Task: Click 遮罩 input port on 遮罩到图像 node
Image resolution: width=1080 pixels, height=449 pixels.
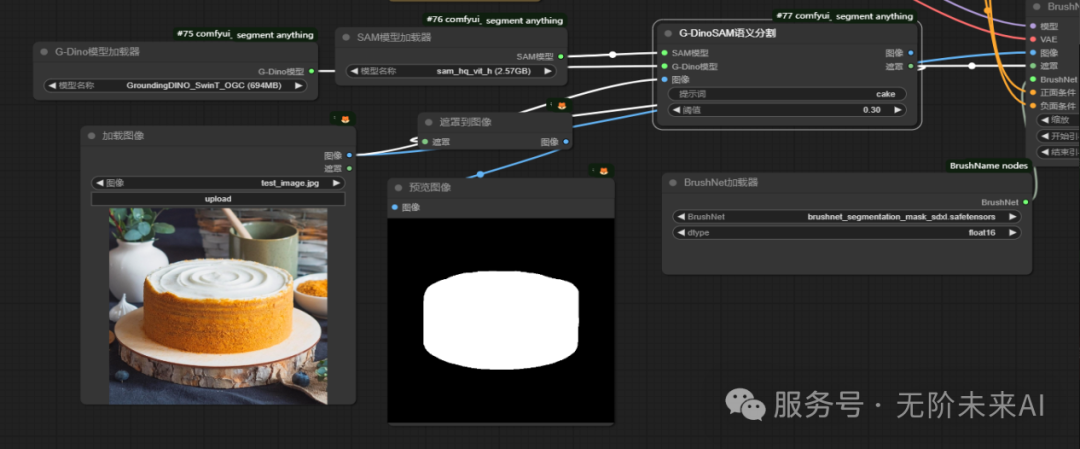Action: (425, 142)
